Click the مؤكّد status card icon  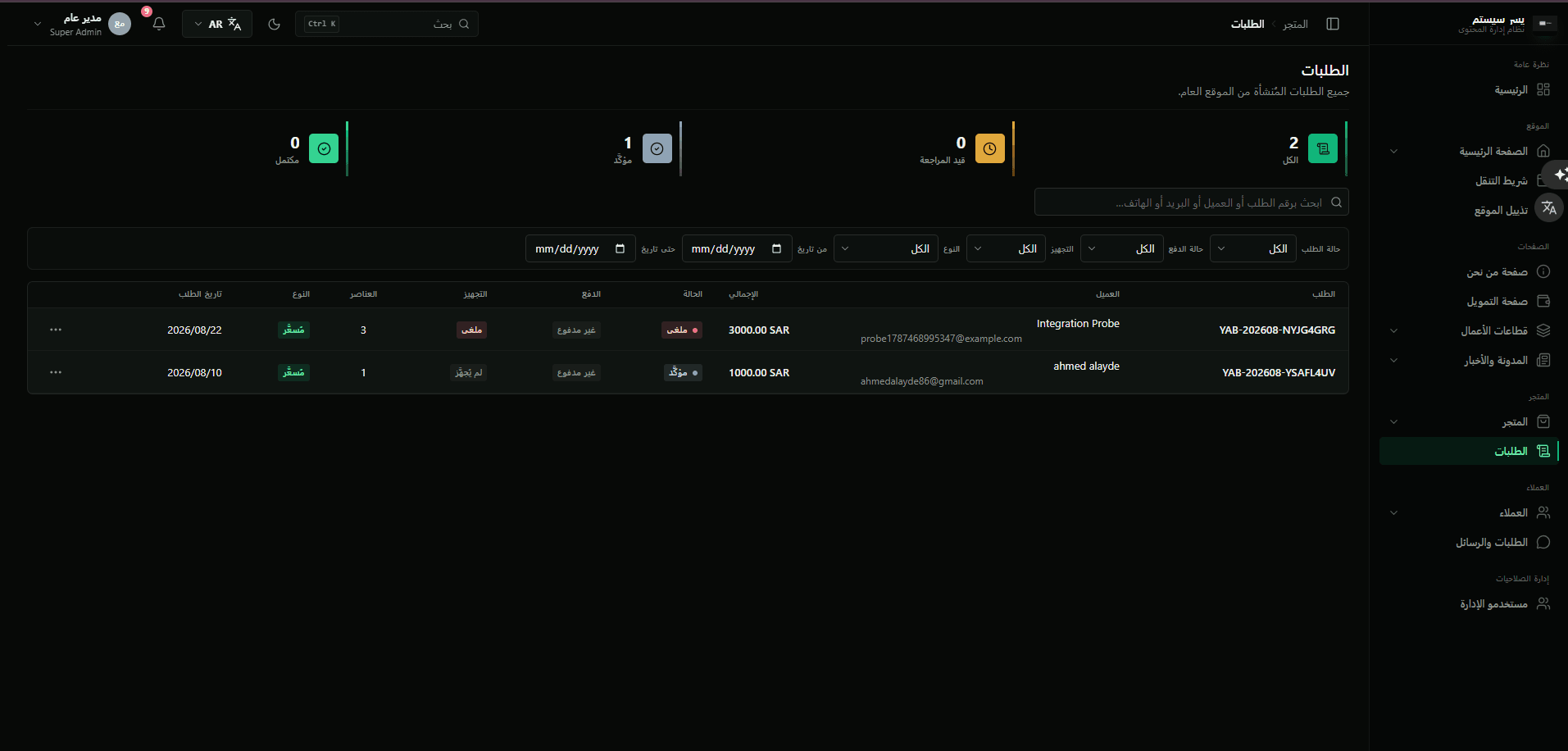click(x=657, y=148)
